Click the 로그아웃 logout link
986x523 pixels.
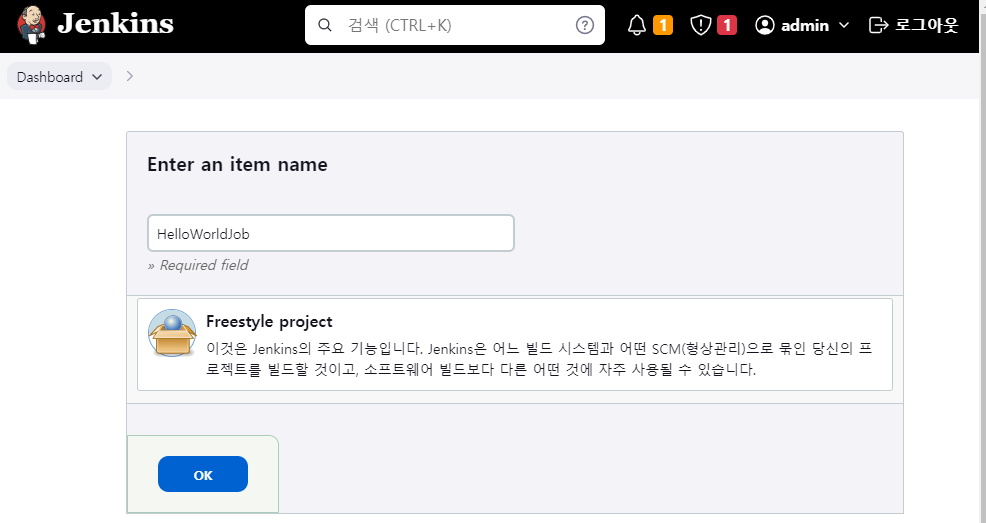click(x=926, y=25)
